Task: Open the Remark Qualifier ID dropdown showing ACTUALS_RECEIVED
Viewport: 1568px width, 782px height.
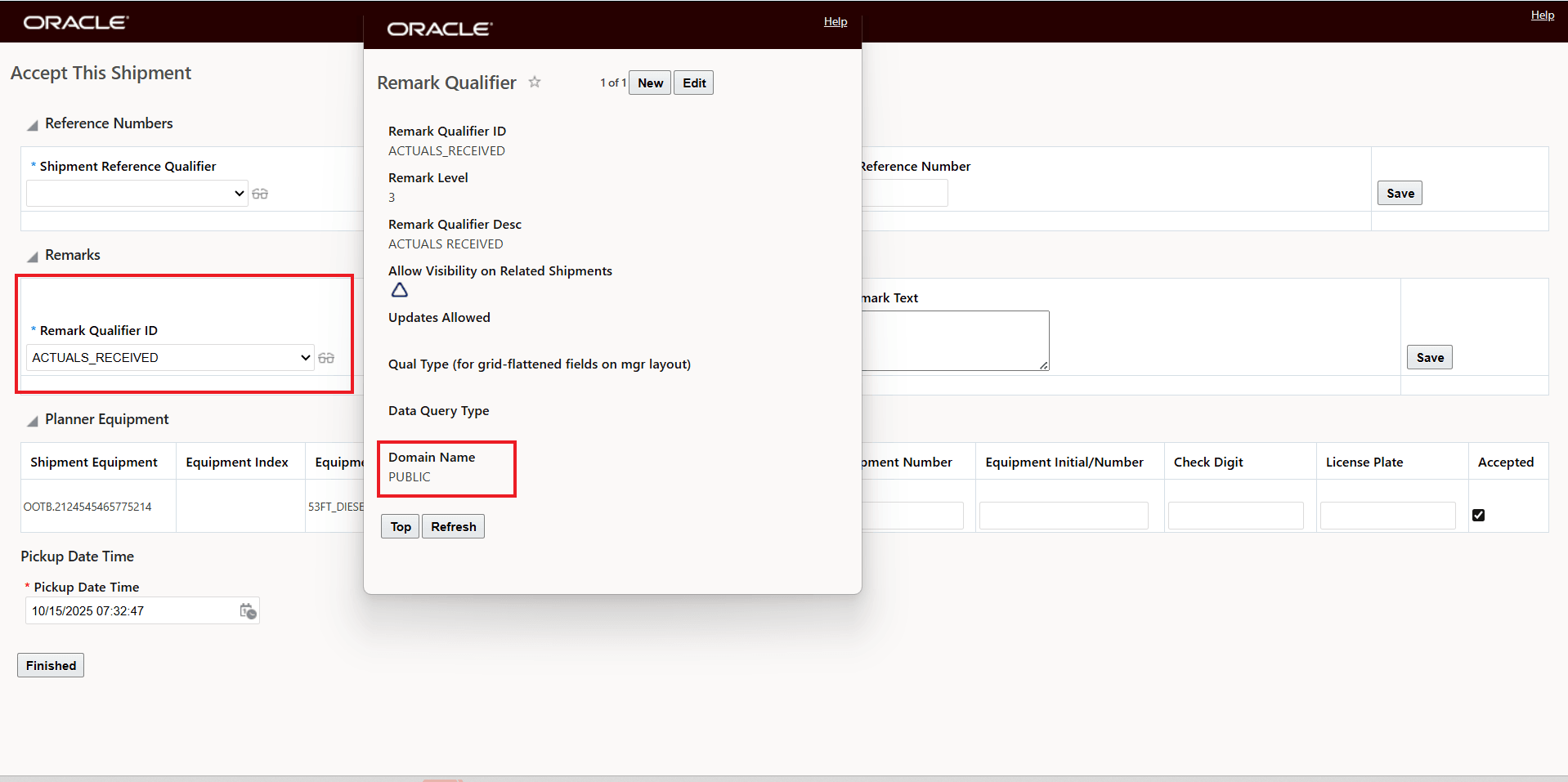Action: [170, 358]
